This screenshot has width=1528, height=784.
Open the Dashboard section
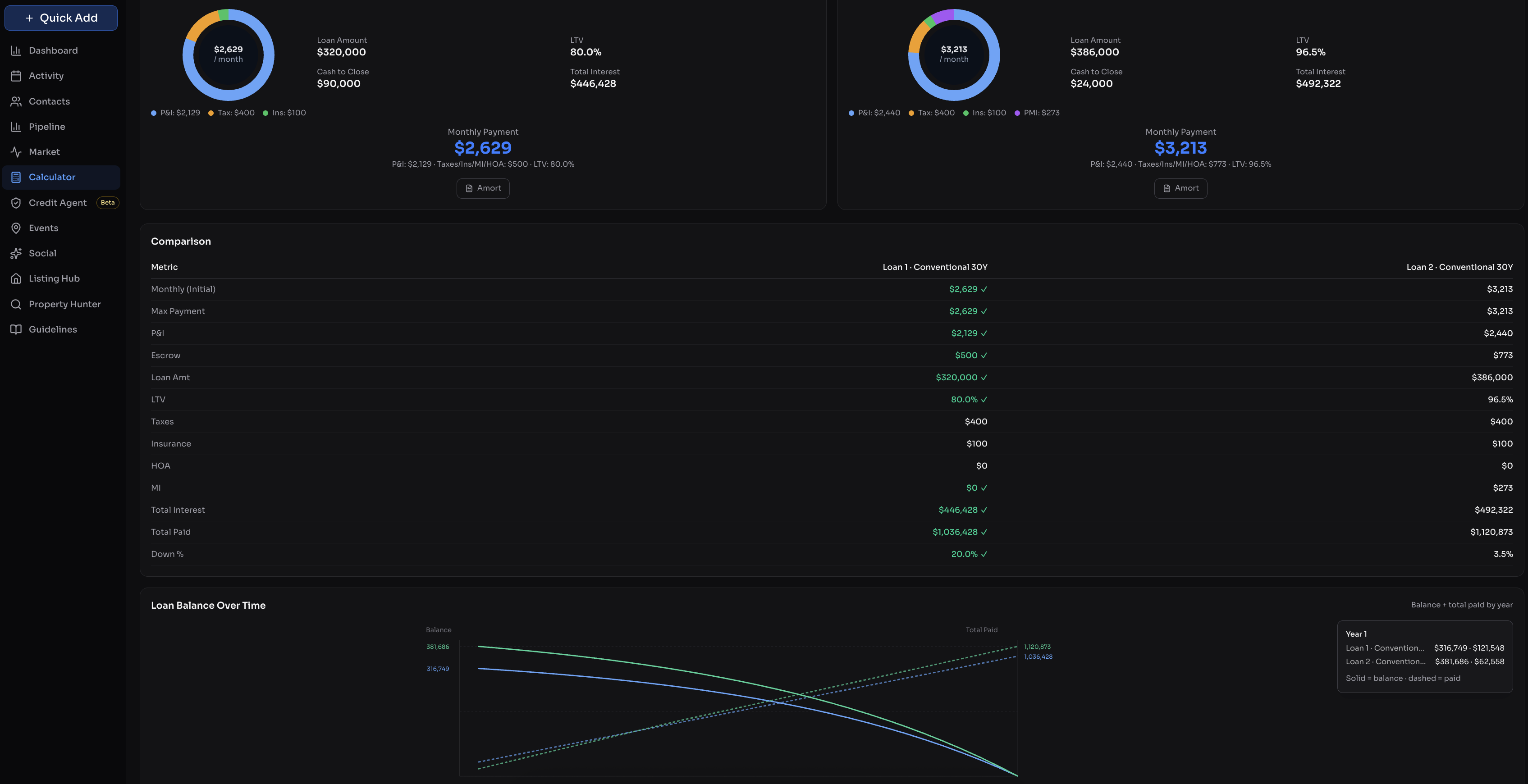tap(53, 50)
